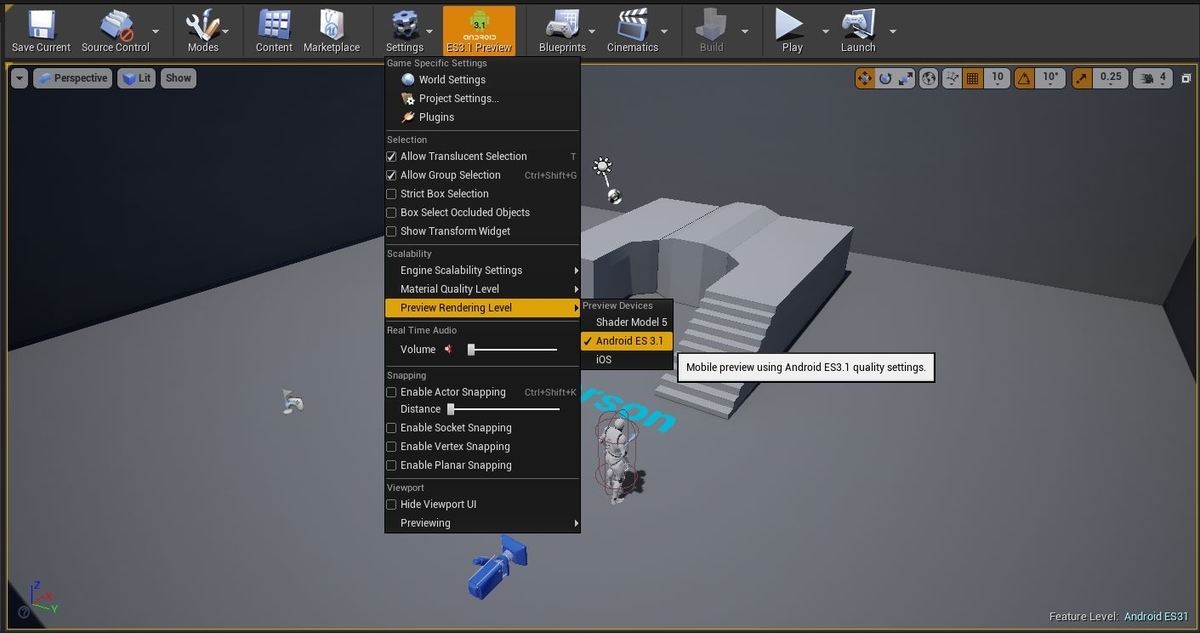Viewport: 1200px width, 633px height.
Task: Click the World Settings globe icon
Action: click(x=407, y=80)
